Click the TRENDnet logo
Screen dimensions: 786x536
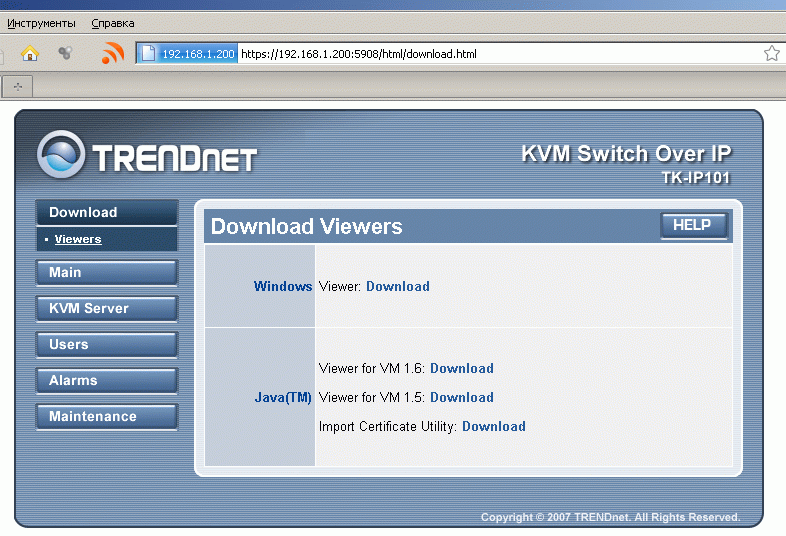(147, 155)
